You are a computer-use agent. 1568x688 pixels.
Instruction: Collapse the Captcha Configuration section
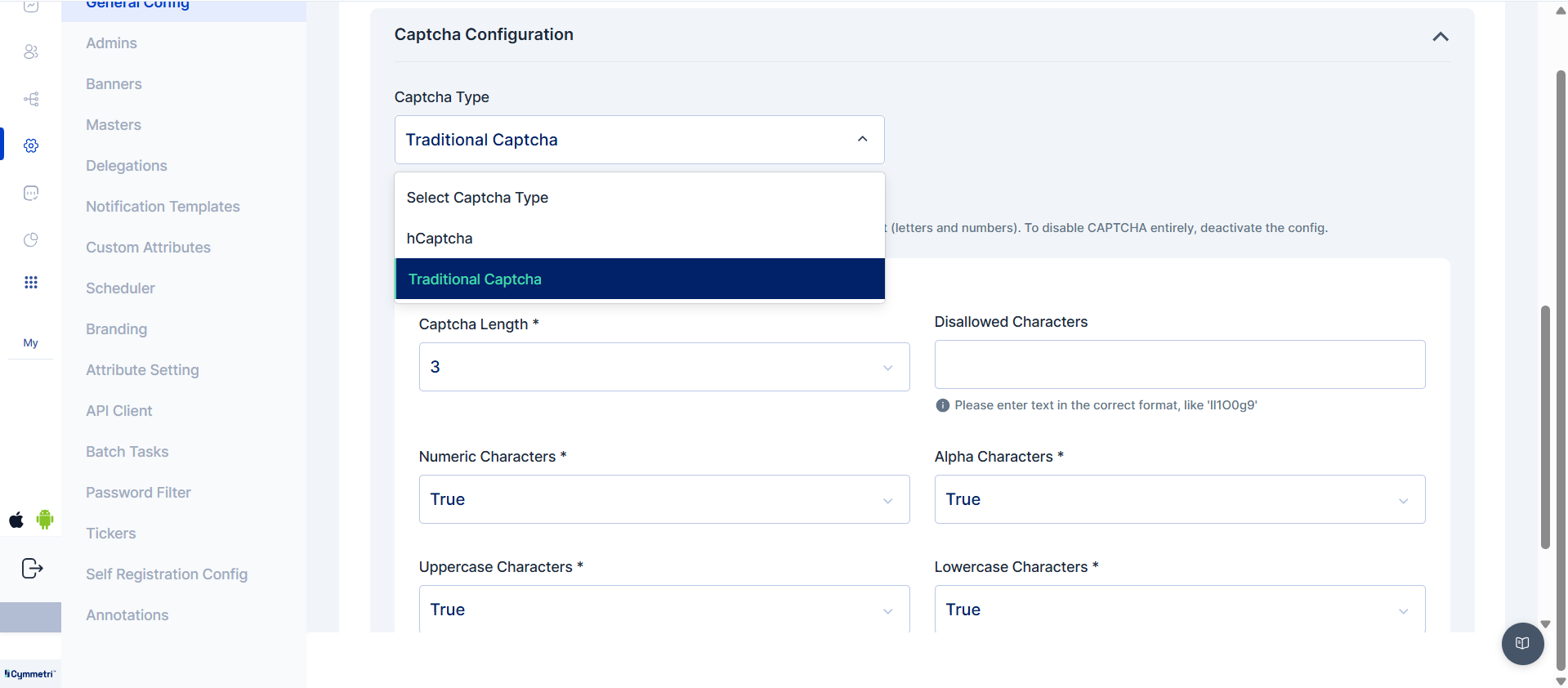(1441, 37)
